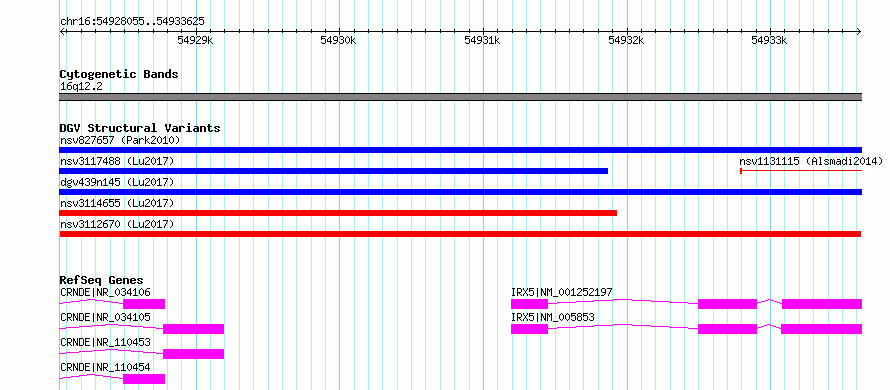Click the 54932k ruler tick label
890x390 pixels.
pos(625,40)
